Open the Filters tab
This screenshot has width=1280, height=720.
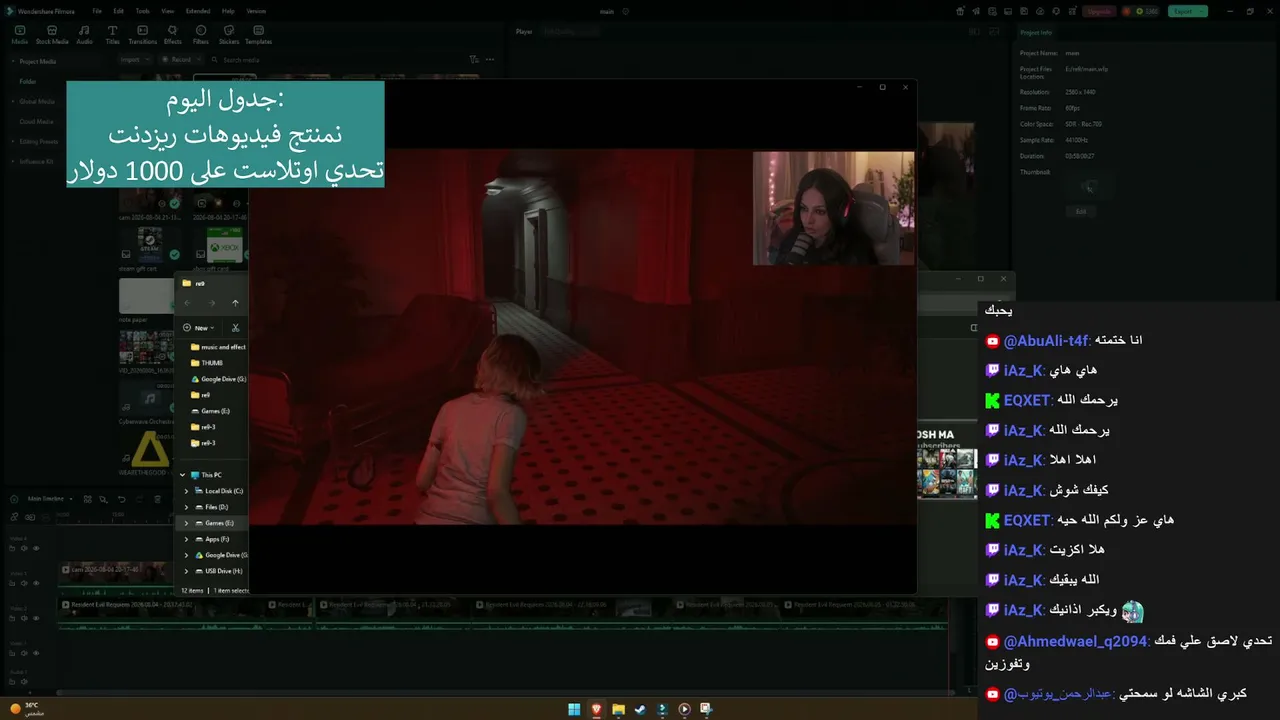pos(201,35)
